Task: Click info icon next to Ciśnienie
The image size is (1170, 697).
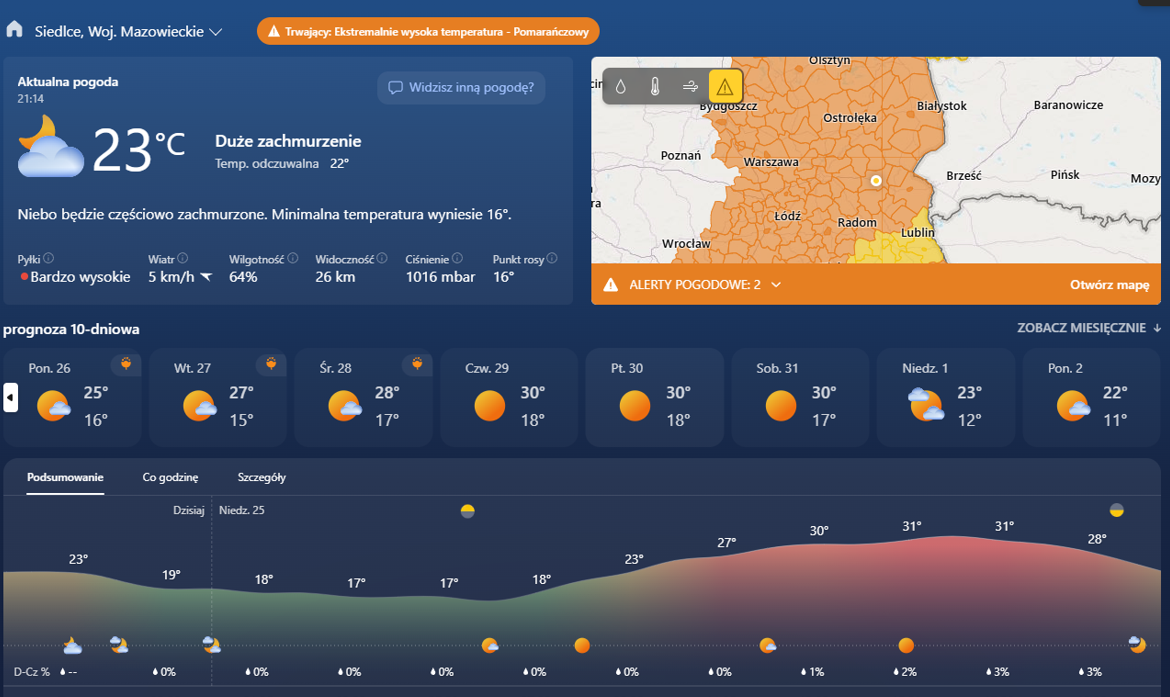Action: 457,258
